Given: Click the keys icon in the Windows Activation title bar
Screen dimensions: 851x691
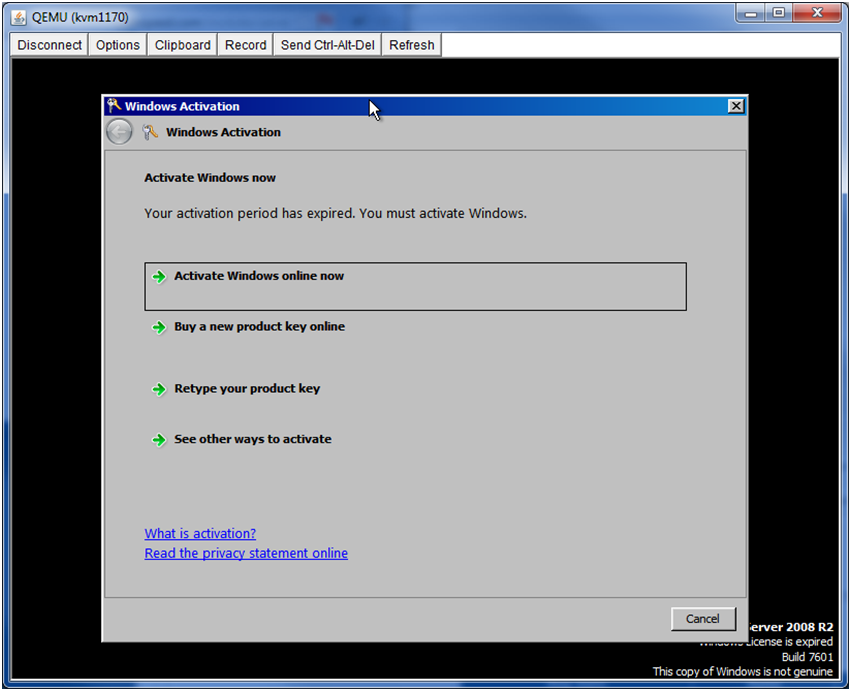Looking at the screenshot, I should [113, 106].
